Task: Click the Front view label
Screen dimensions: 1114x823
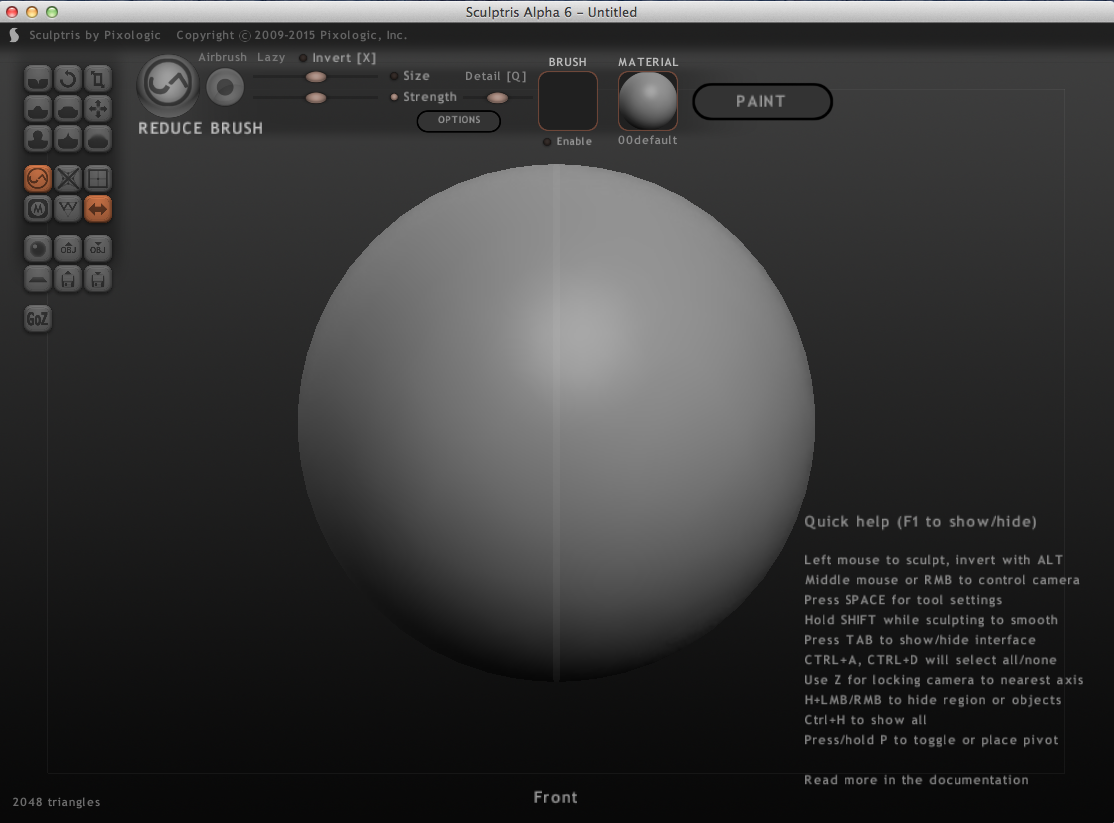Action: point(556,797)
